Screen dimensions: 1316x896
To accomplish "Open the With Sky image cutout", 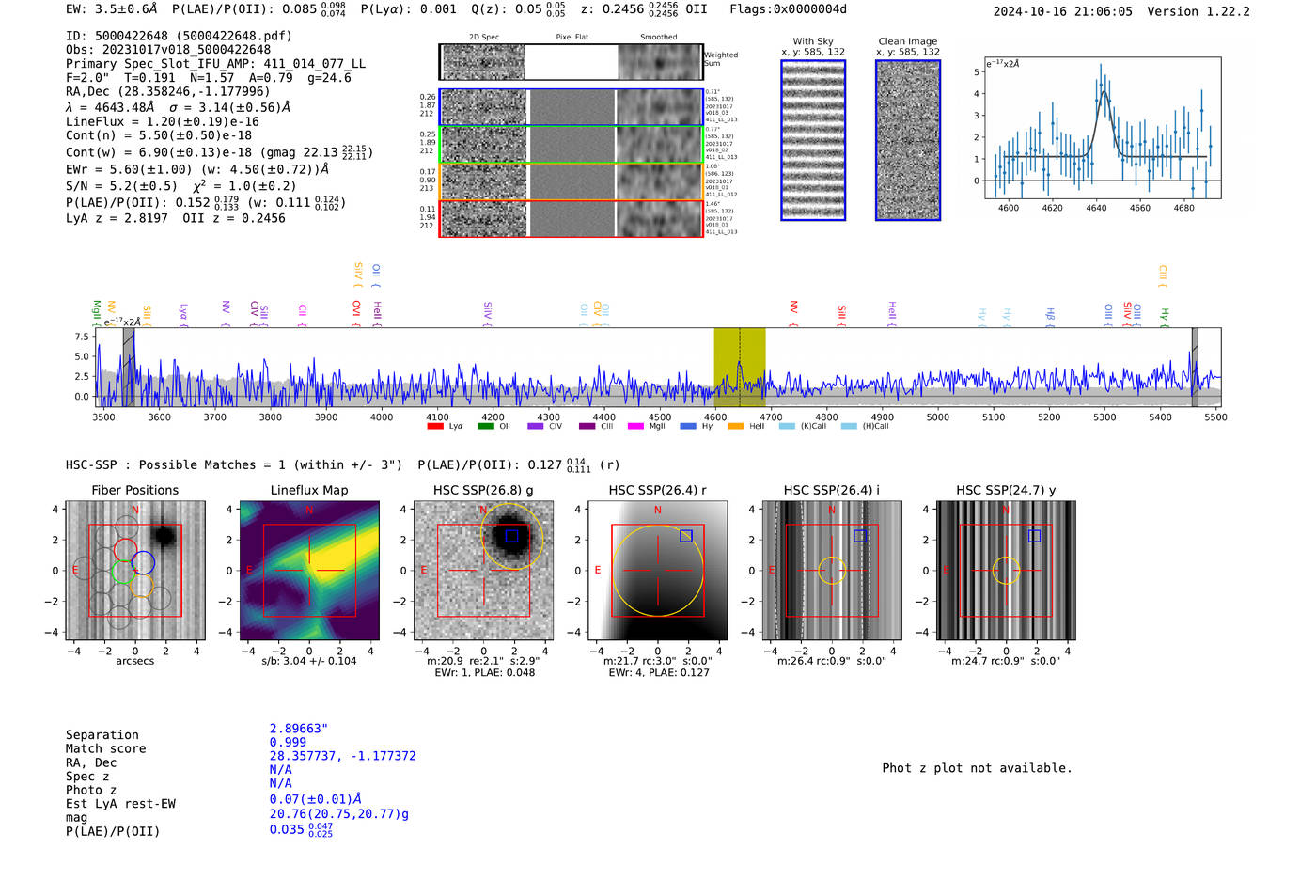I will [813, 140].
